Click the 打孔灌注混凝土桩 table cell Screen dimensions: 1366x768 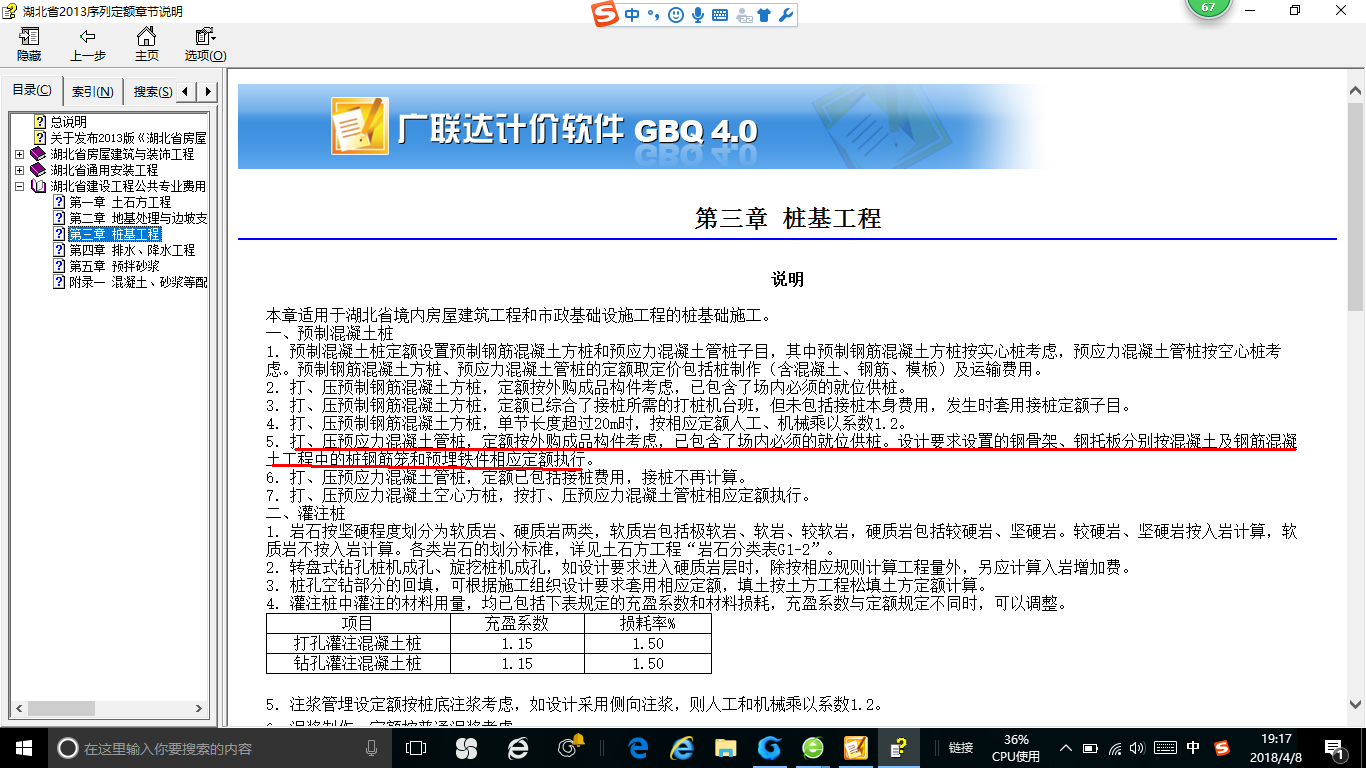pyautogui.click(x=358, y=643)
